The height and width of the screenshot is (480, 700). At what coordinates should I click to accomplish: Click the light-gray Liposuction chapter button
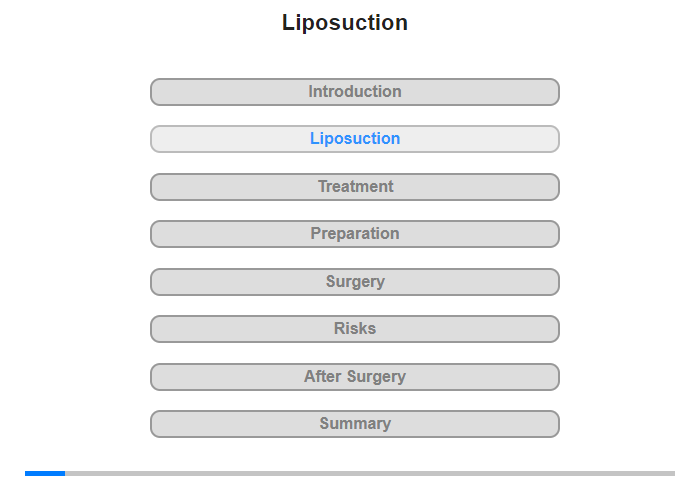point(354,139)
